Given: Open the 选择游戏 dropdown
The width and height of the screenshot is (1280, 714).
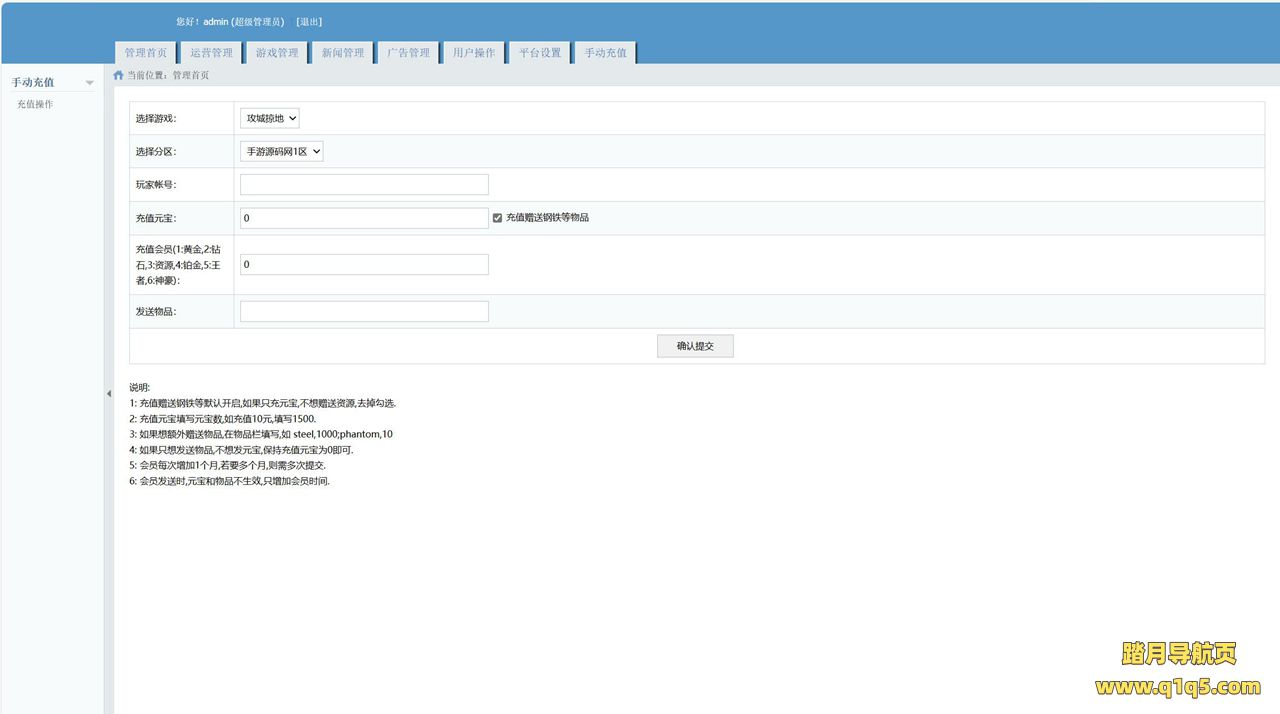Looking at the screenshot, I should tap(269, 118).
